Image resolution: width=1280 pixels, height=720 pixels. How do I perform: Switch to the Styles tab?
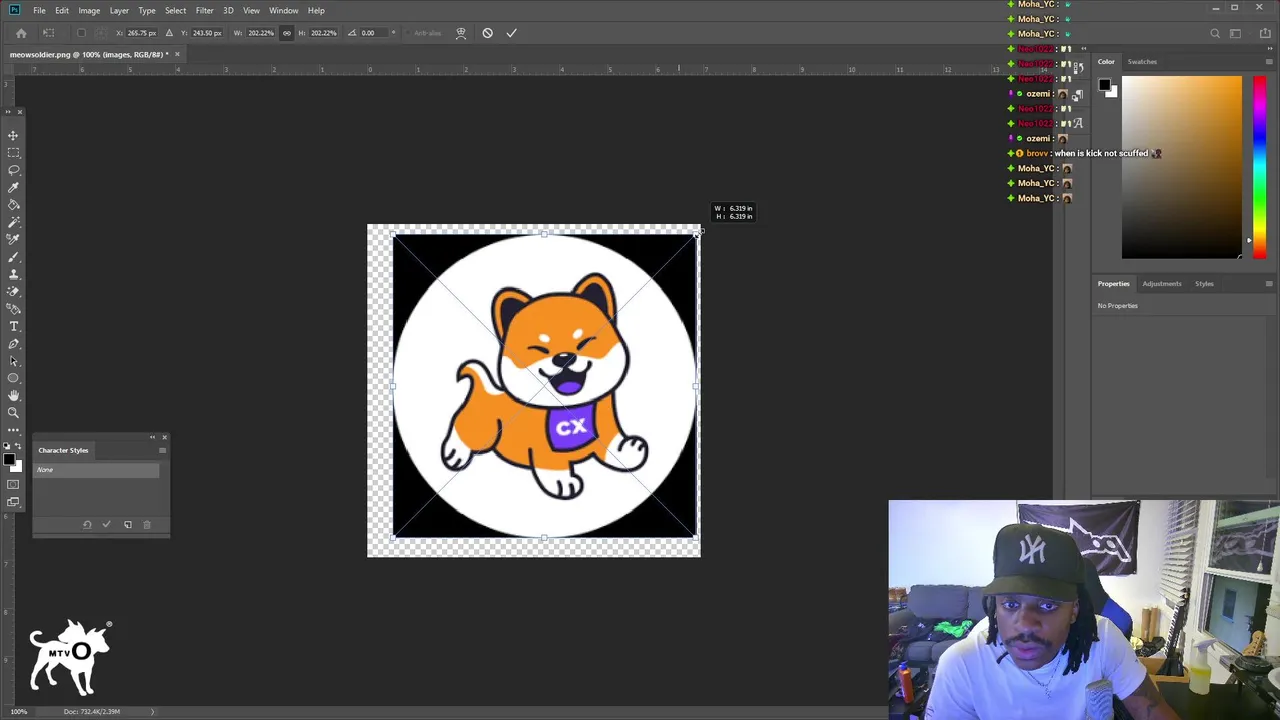click(x=1204, y=284)
